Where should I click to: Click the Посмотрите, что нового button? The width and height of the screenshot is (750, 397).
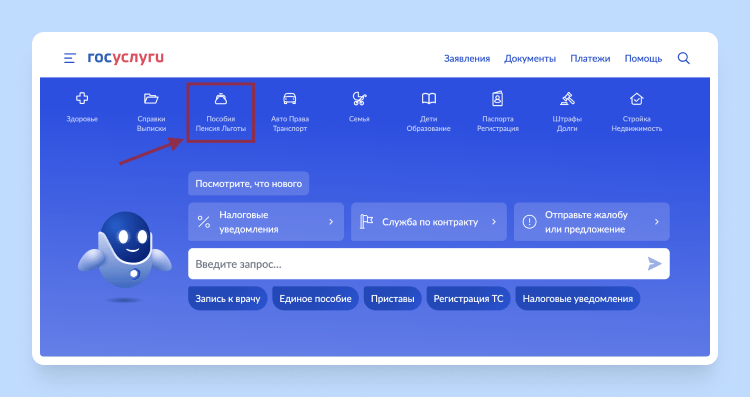pos(249,184)
